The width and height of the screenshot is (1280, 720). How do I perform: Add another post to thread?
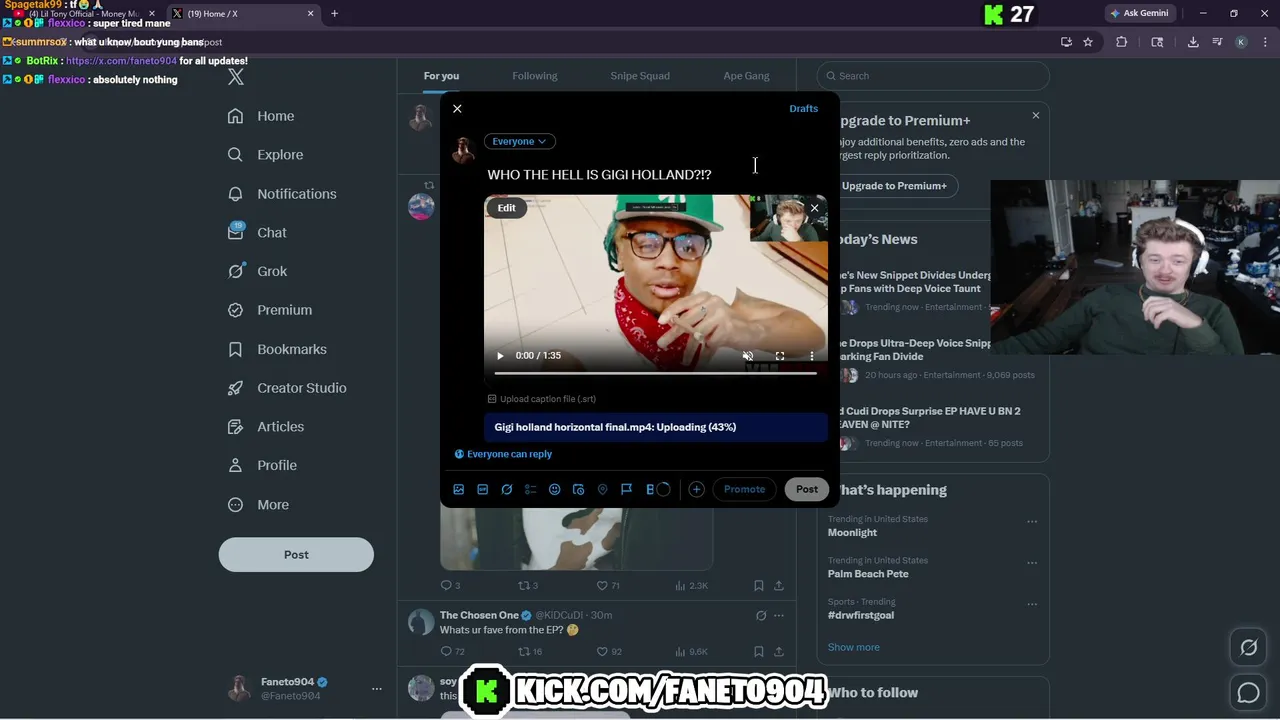click(696, 489)
